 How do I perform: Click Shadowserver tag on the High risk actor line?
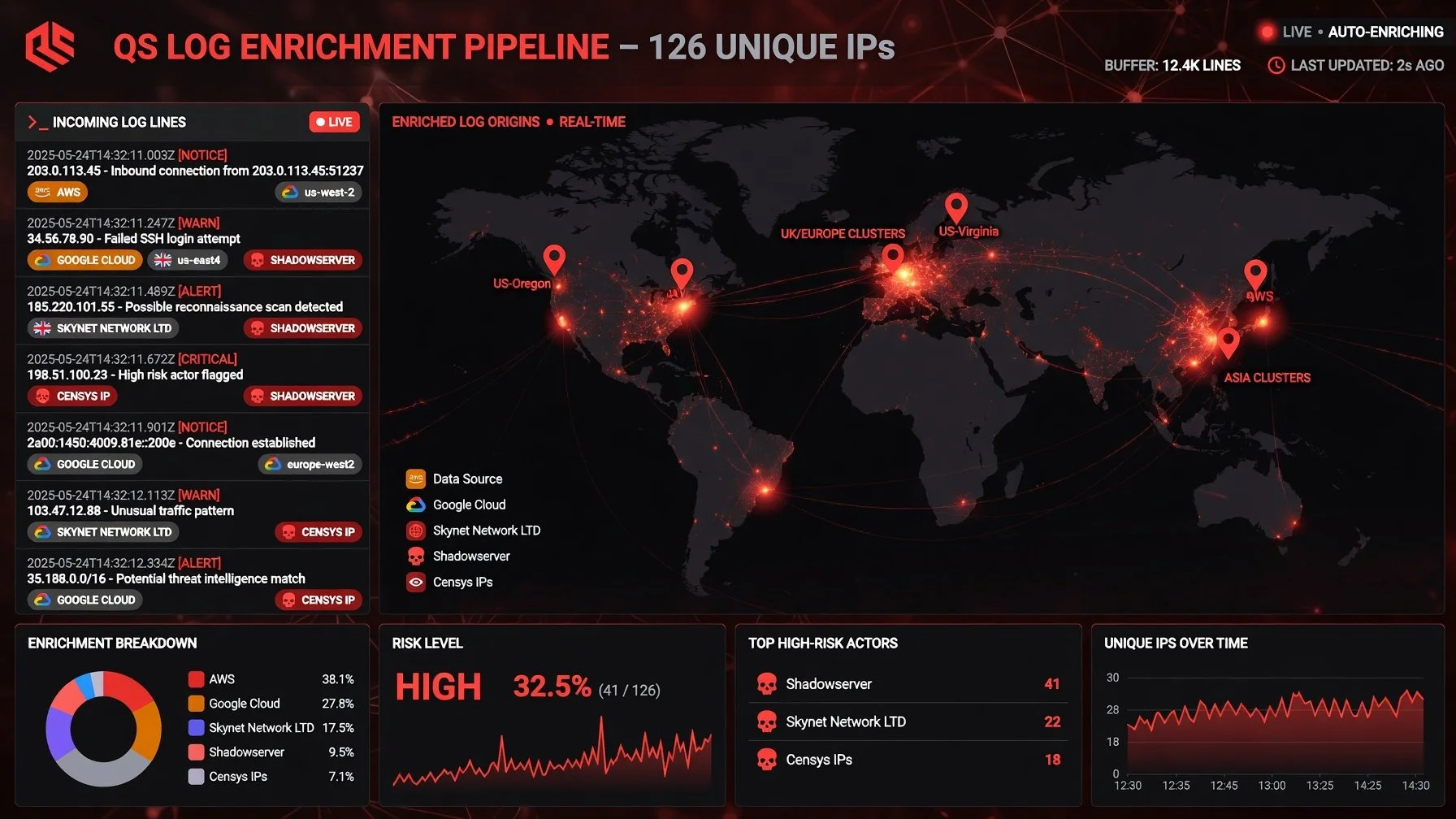coord(303,396)
